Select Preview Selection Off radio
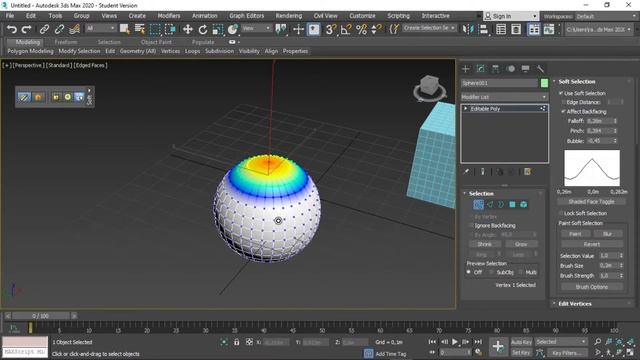The width and height of the screenshot is (640, 360). (469, 272)
